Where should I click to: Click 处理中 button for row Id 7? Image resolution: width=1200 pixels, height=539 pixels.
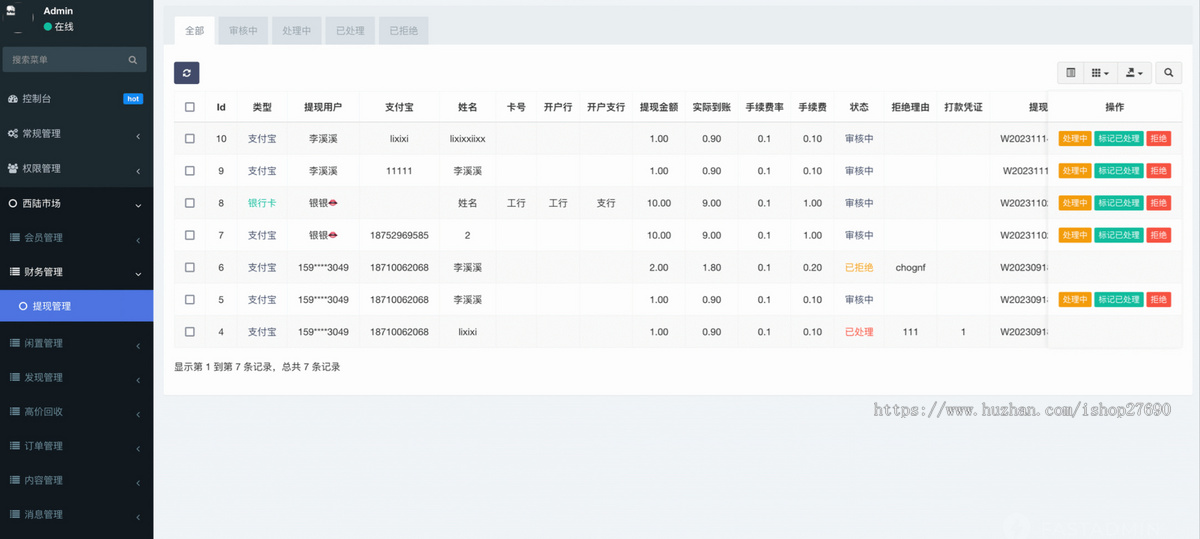(x=1075, y=235)
